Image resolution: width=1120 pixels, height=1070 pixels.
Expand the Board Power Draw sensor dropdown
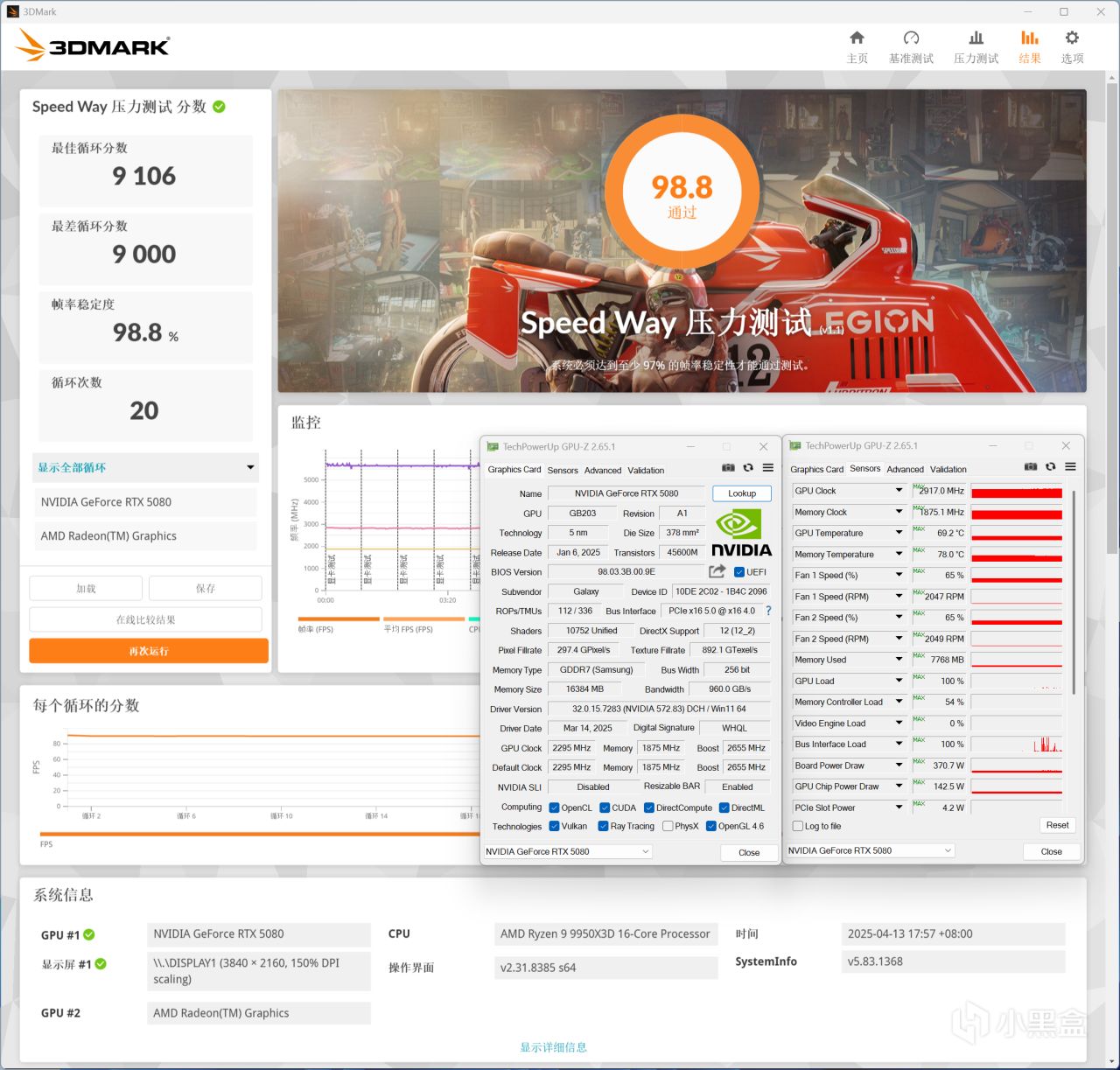tap(899, 765)
